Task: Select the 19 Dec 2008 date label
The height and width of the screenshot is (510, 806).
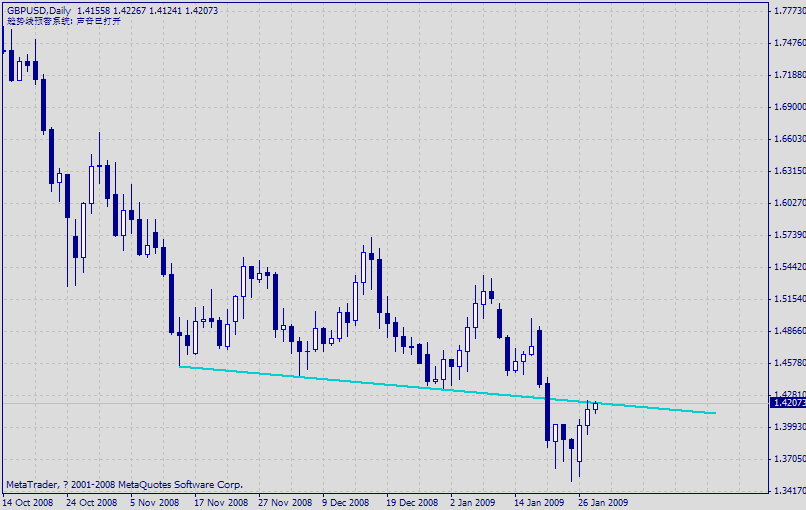Action: (412, 502)
